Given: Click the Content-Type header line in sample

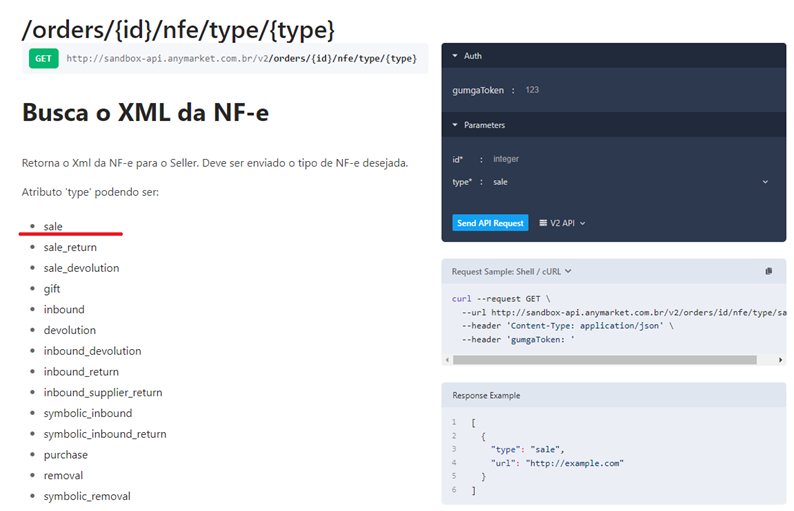Looking at the screenshot, I should [567, 326].
